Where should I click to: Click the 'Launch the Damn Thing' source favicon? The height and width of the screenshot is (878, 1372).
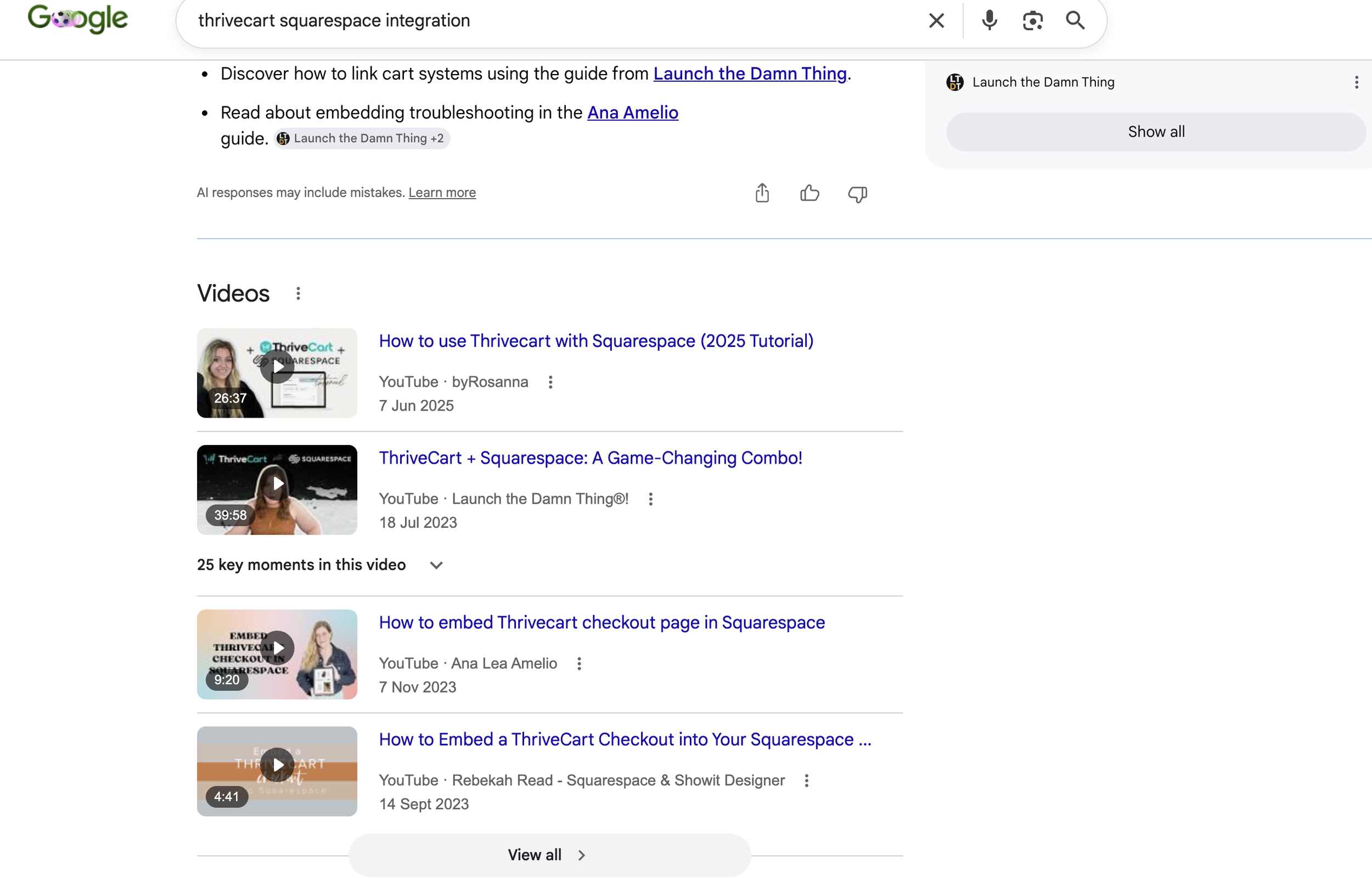click(x=955, y=83)
